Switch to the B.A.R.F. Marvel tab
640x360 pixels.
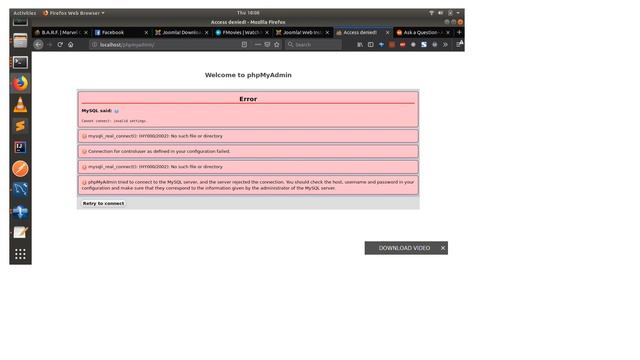[x=61, y=32]
